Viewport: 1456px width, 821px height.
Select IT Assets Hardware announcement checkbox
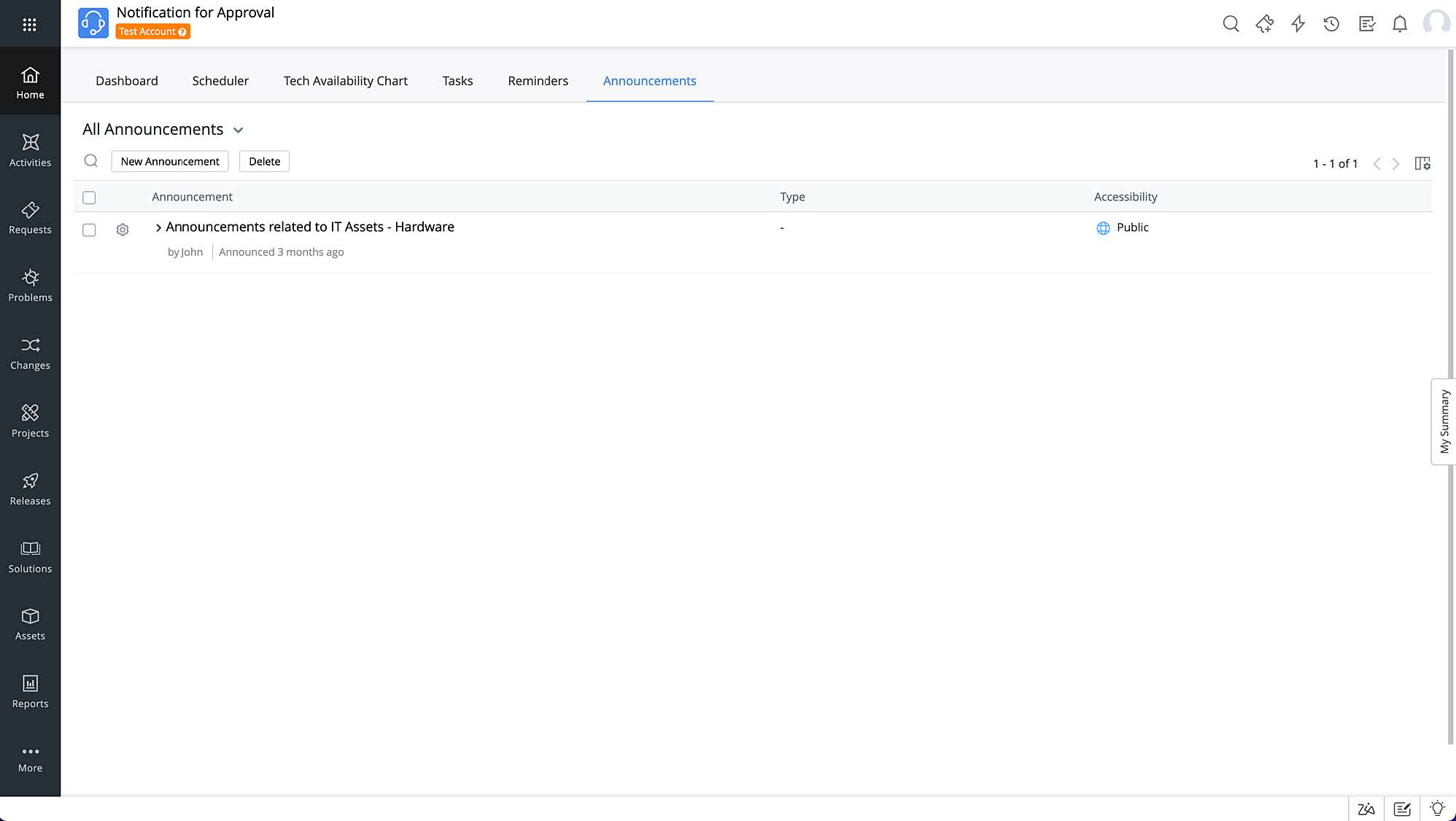(x=89, y=230)
